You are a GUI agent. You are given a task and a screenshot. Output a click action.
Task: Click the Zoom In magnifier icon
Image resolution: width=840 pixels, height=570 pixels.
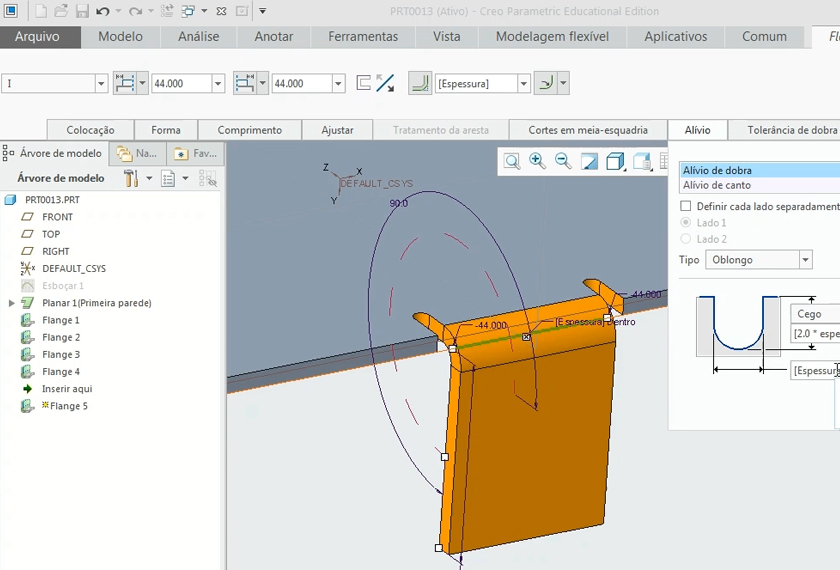(x=537, y=161)
